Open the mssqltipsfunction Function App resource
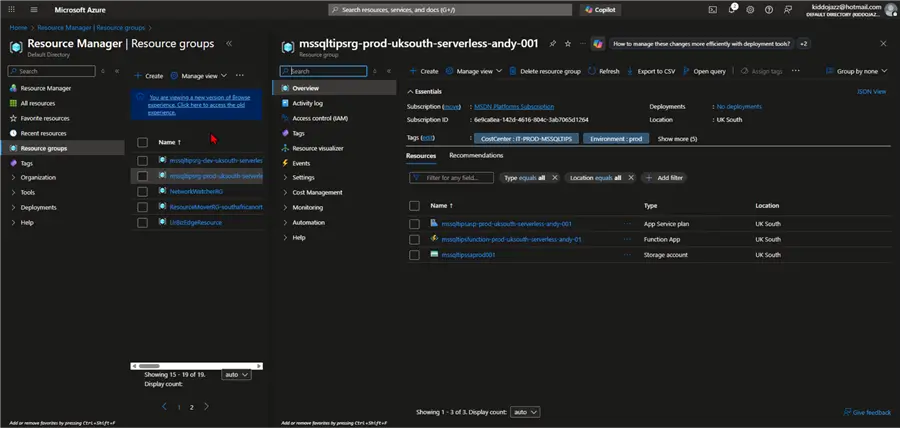The height and width of the screenshot is (428, 900). click(511, 239)
